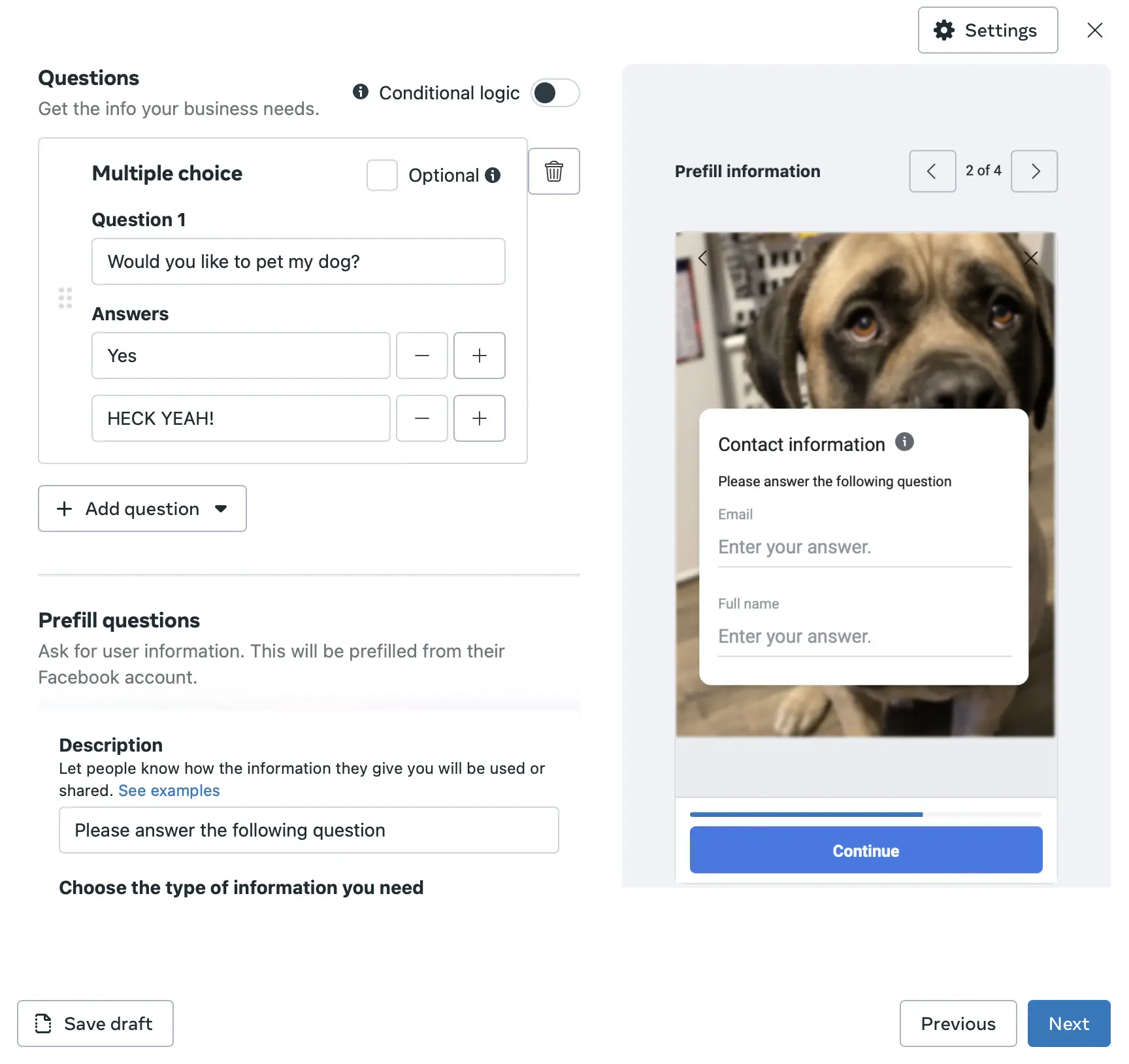This screenshot has width=1129, height=1064.
Task: Edit the Yes answer field
Action: coord(241,356)
